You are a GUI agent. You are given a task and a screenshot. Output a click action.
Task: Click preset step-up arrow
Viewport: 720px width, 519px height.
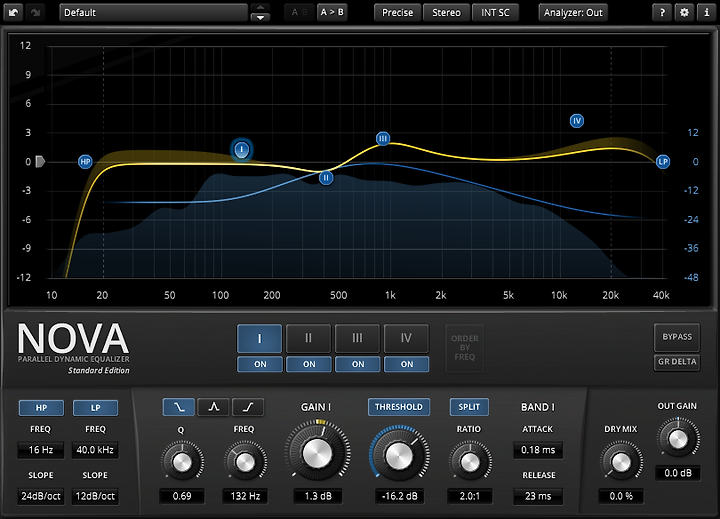point(260,7)
